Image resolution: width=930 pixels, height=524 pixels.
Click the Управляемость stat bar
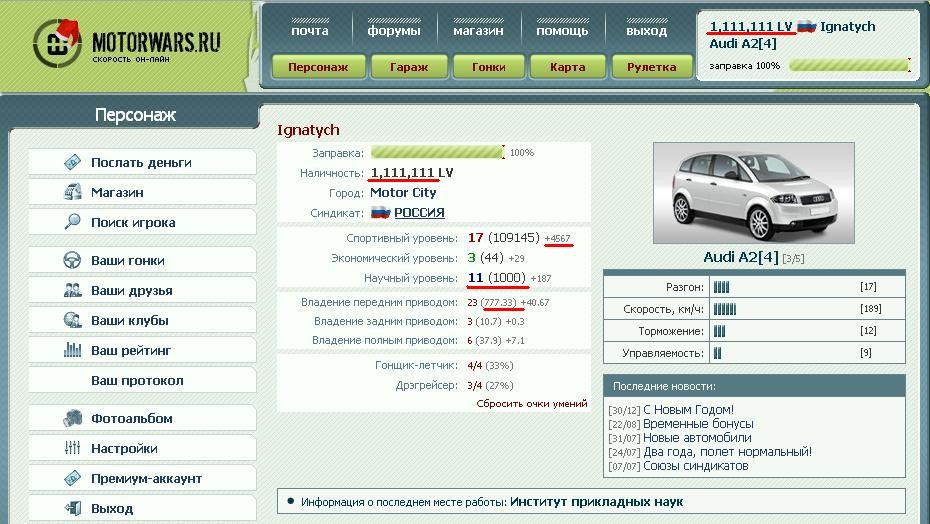click(x=718, y=353)
